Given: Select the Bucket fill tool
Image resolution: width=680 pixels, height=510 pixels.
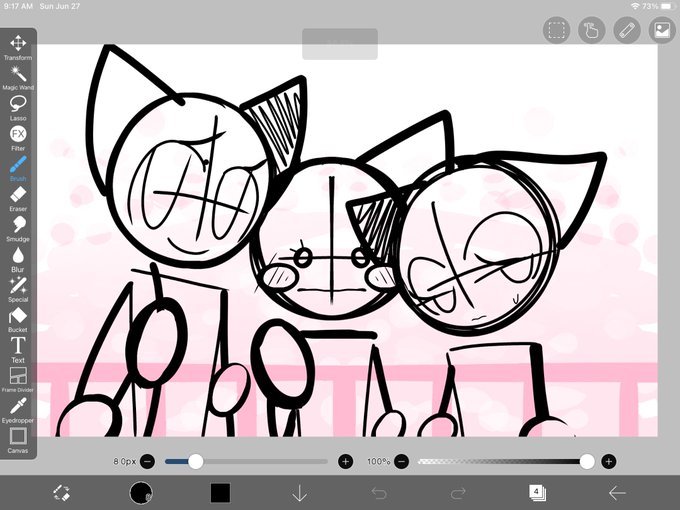Looking at the screenshot, I should point(18,320).
